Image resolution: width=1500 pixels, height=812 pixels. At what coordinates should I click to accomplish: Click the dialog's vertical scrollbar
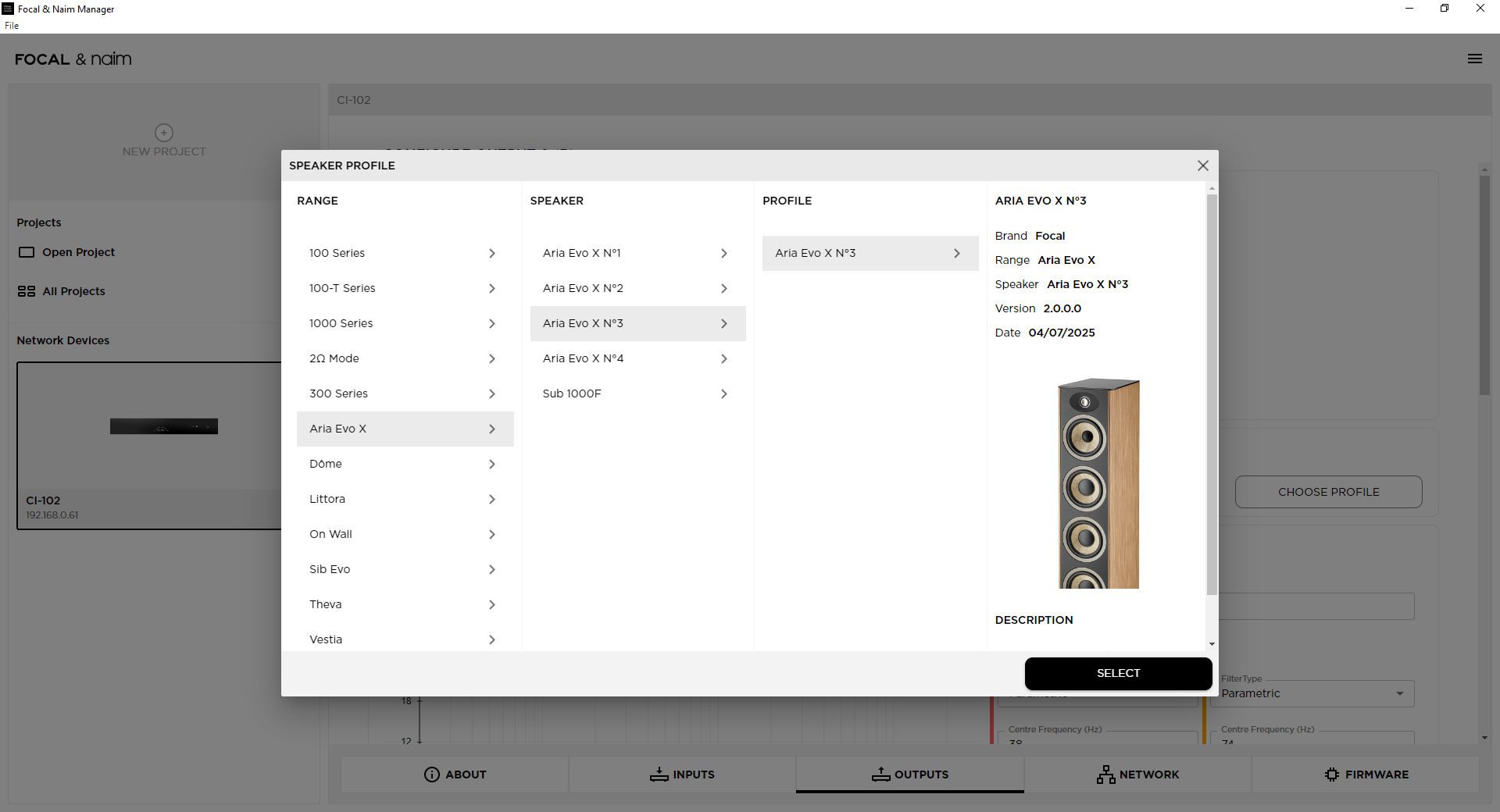coord(1212,390)
